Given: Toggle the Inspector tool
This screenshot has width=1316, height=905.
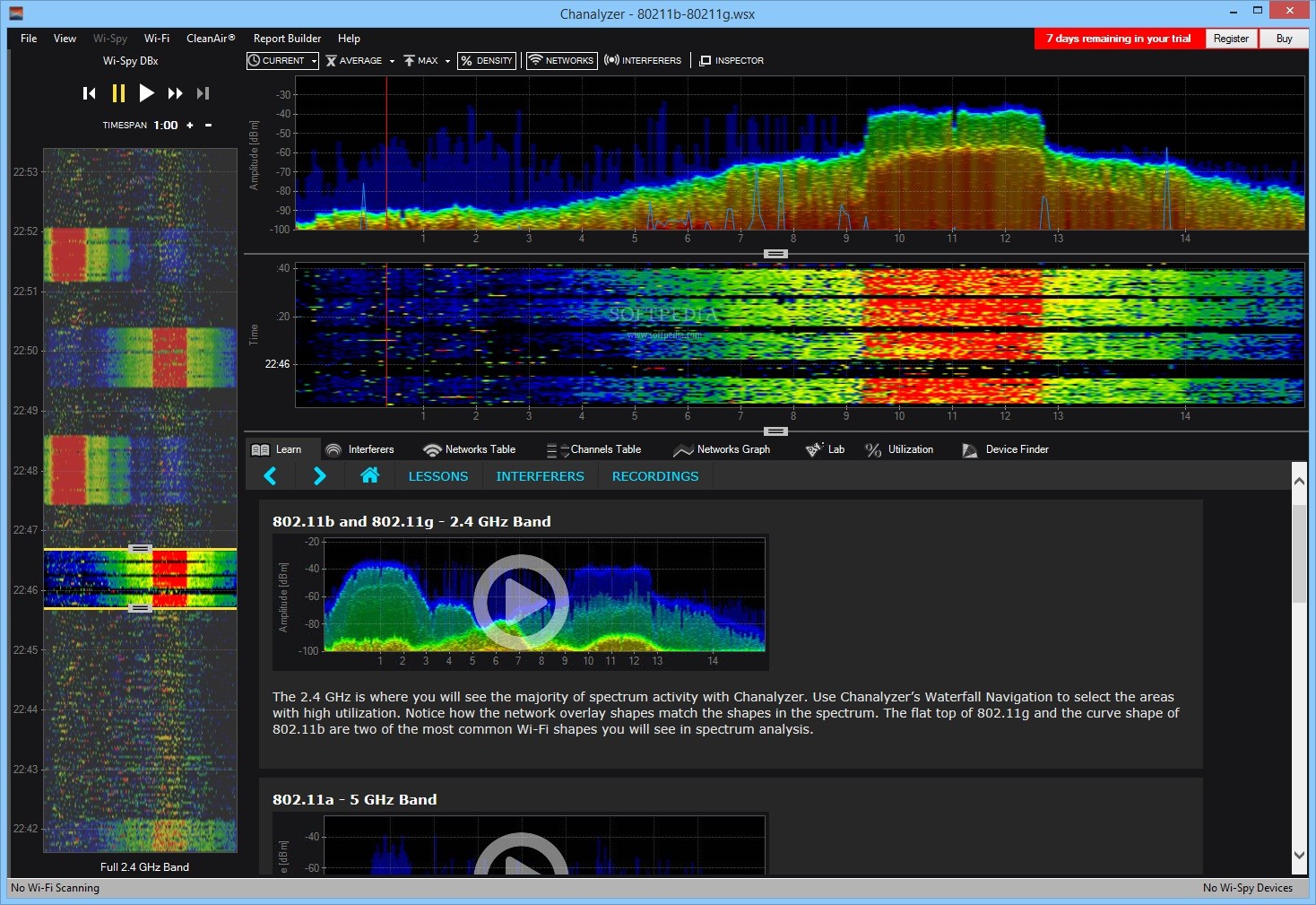Looking at the screenshot, I should click(732, 61).
